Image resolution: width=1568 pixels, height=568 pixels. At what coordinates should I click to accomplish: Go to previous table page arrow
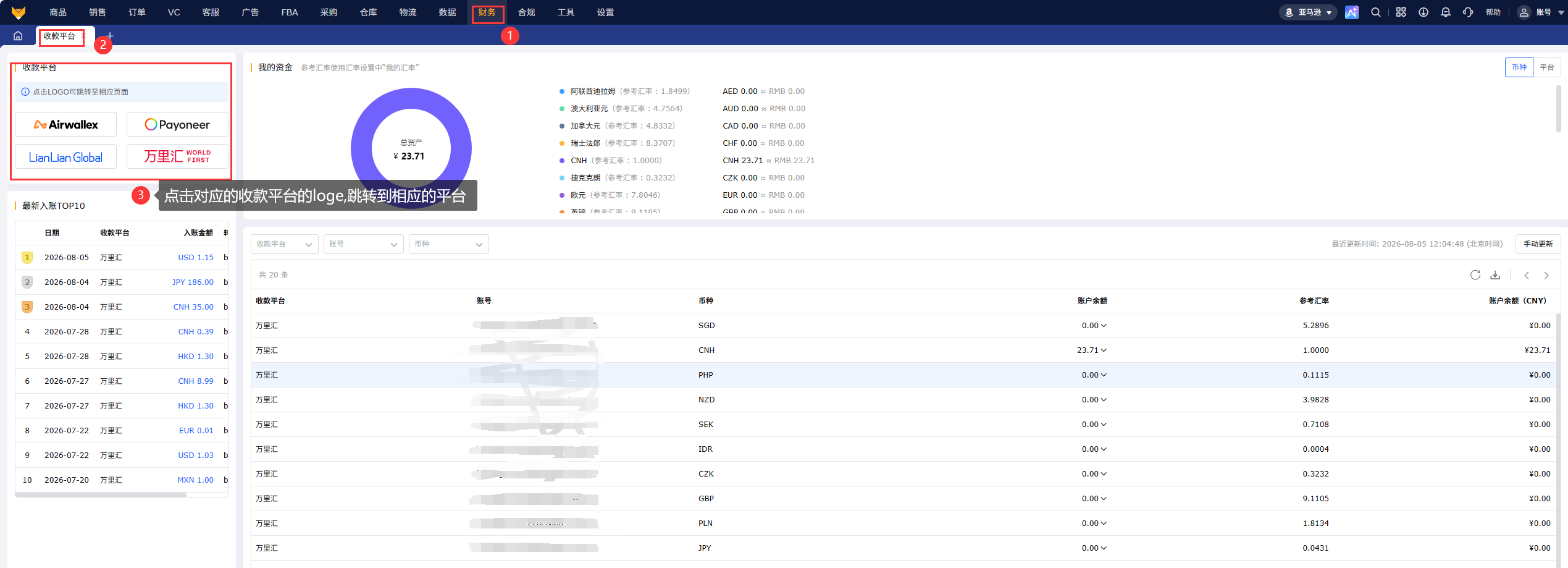tap(1527, 276)
